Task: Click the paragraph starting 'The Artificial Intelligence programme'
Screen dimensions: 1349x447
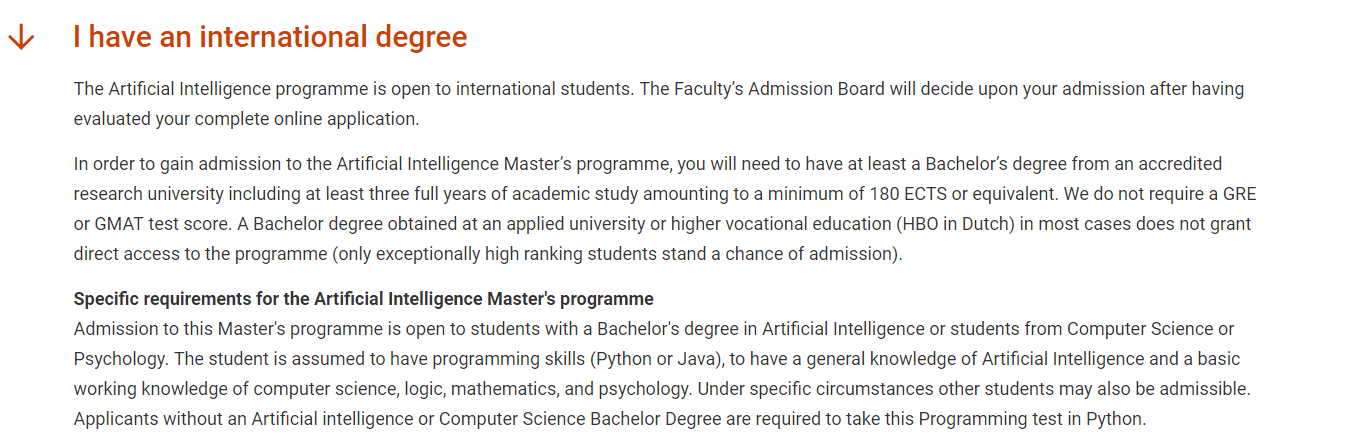Action: click(x=659, y=104)
